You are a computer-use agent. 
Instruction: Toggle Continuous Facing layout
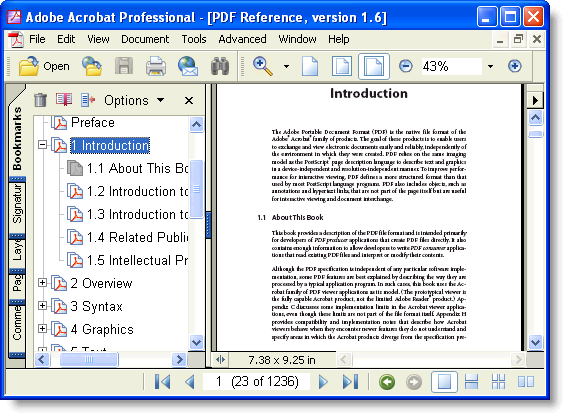pos(498,382)
